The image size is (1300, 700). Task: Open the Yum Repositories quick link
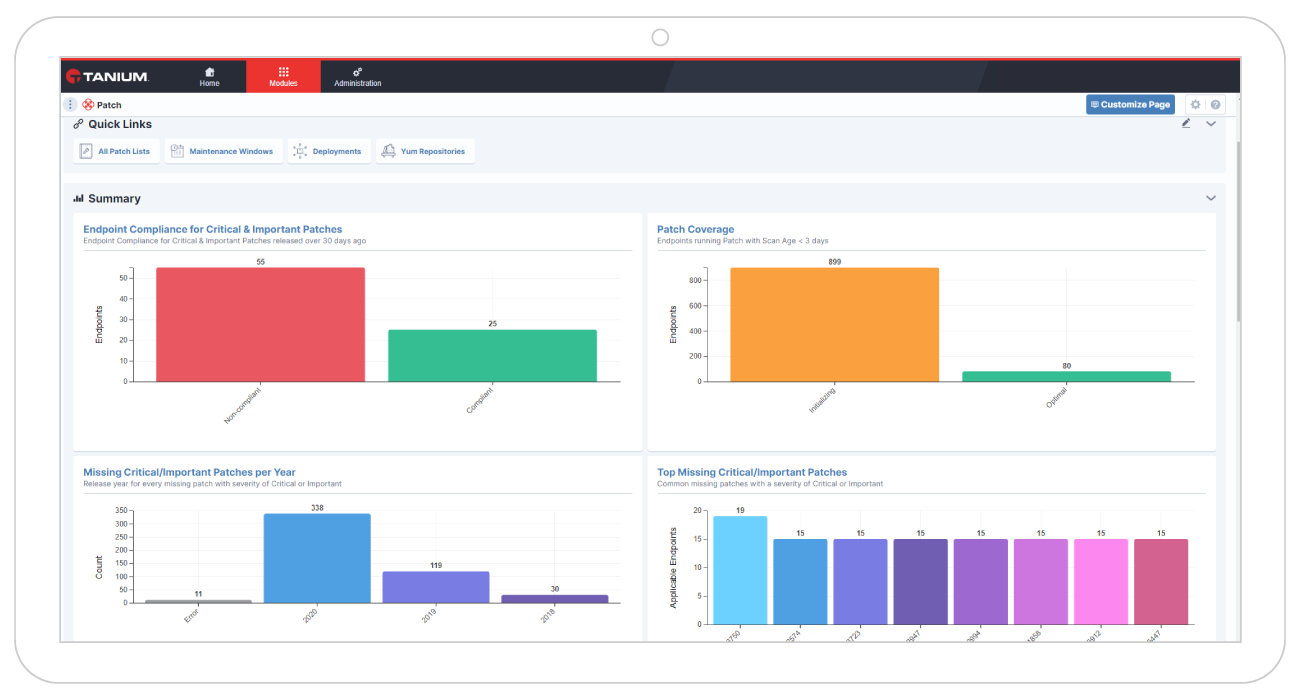click(425, 152)
